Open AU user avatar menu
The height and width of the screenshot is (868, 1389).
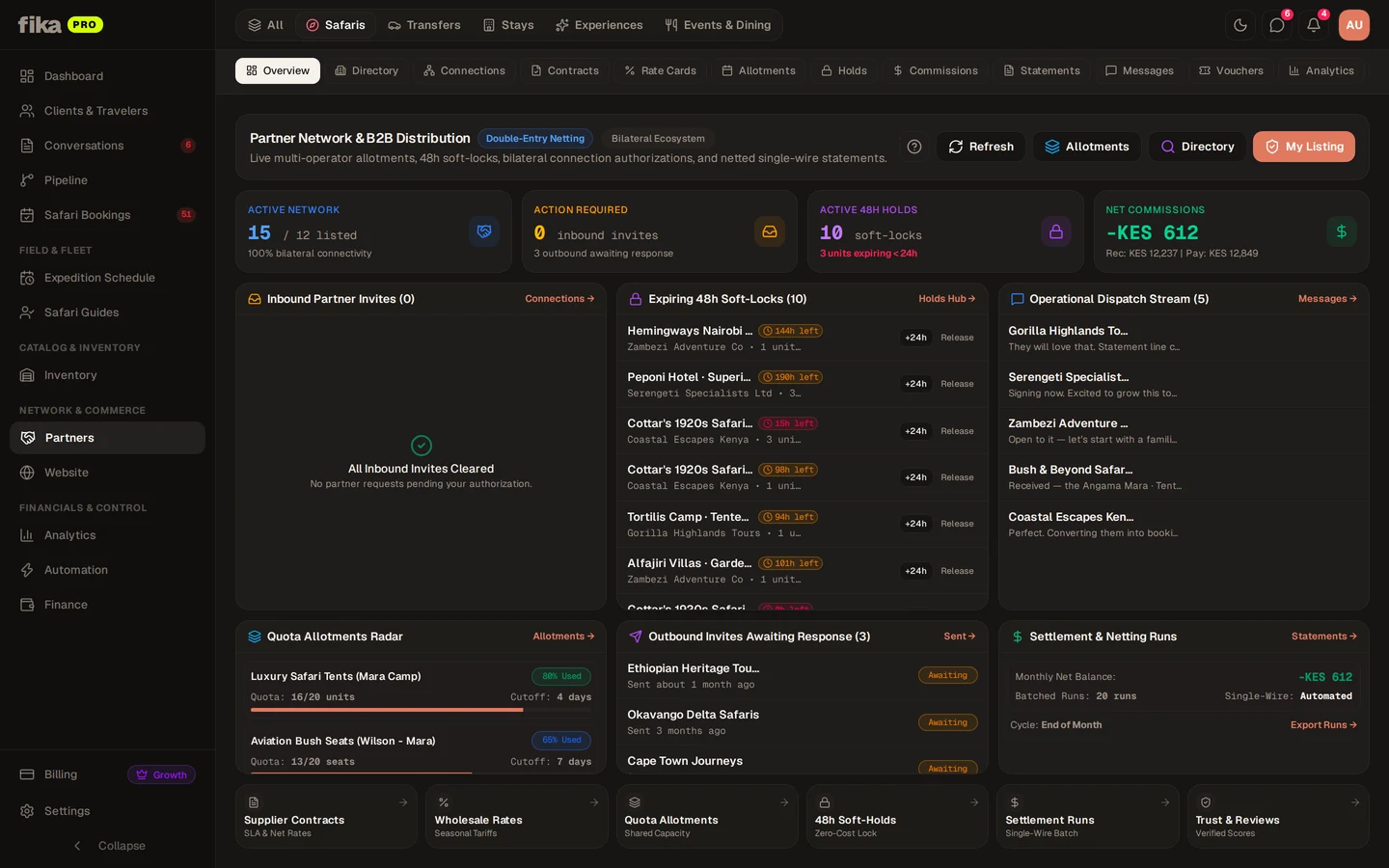coord(1354,25)
